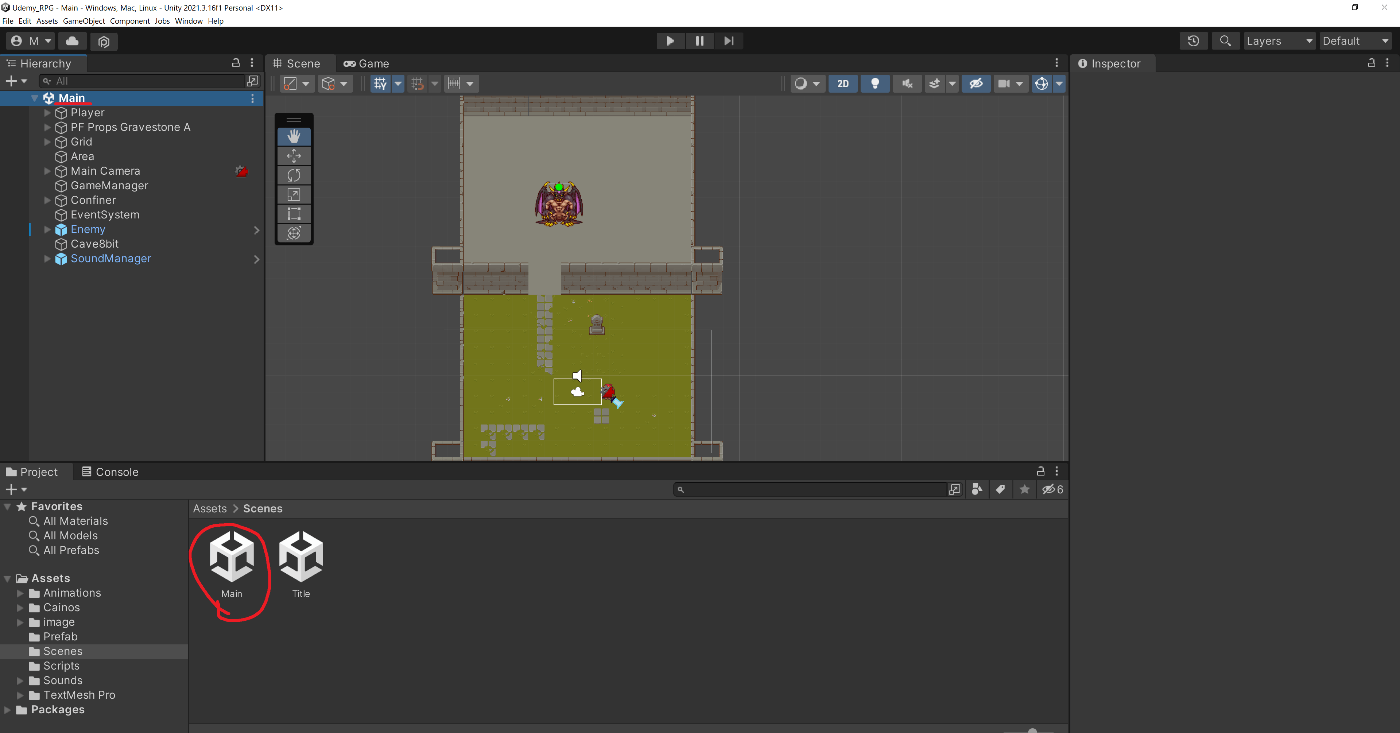Open Scene view three-dot menu

pyautogui.click(x=1057, y=63)
